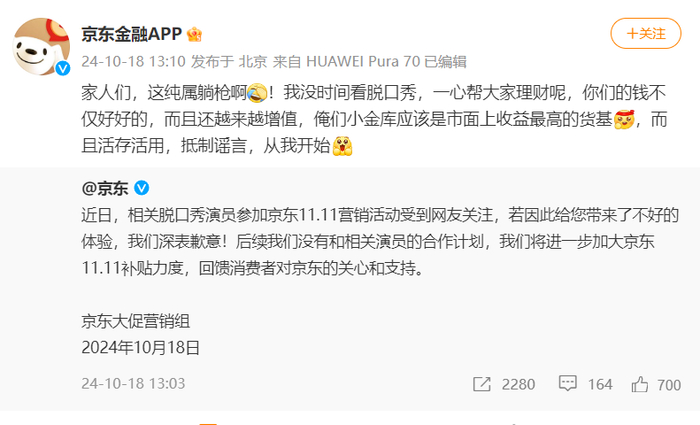The width and height of the screenshot is (700, 425).
Task: Click the crying-laughing emoji after 躺枪啊
Action: coord(257,93)
